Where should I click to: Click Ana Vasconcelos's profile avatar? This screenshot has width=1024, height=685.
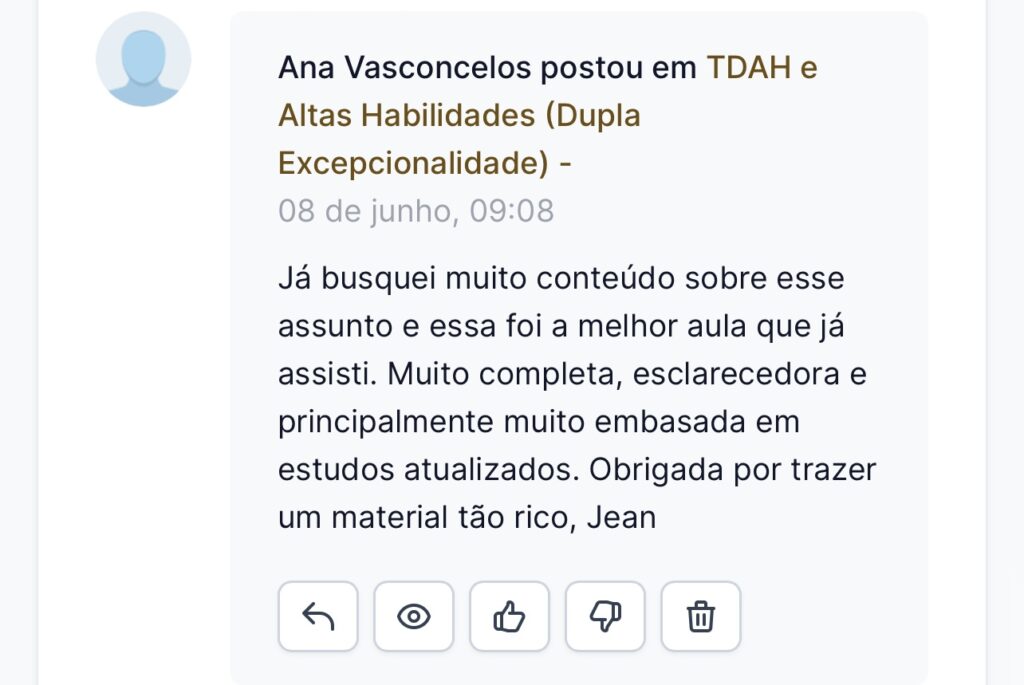click(143, 59)
